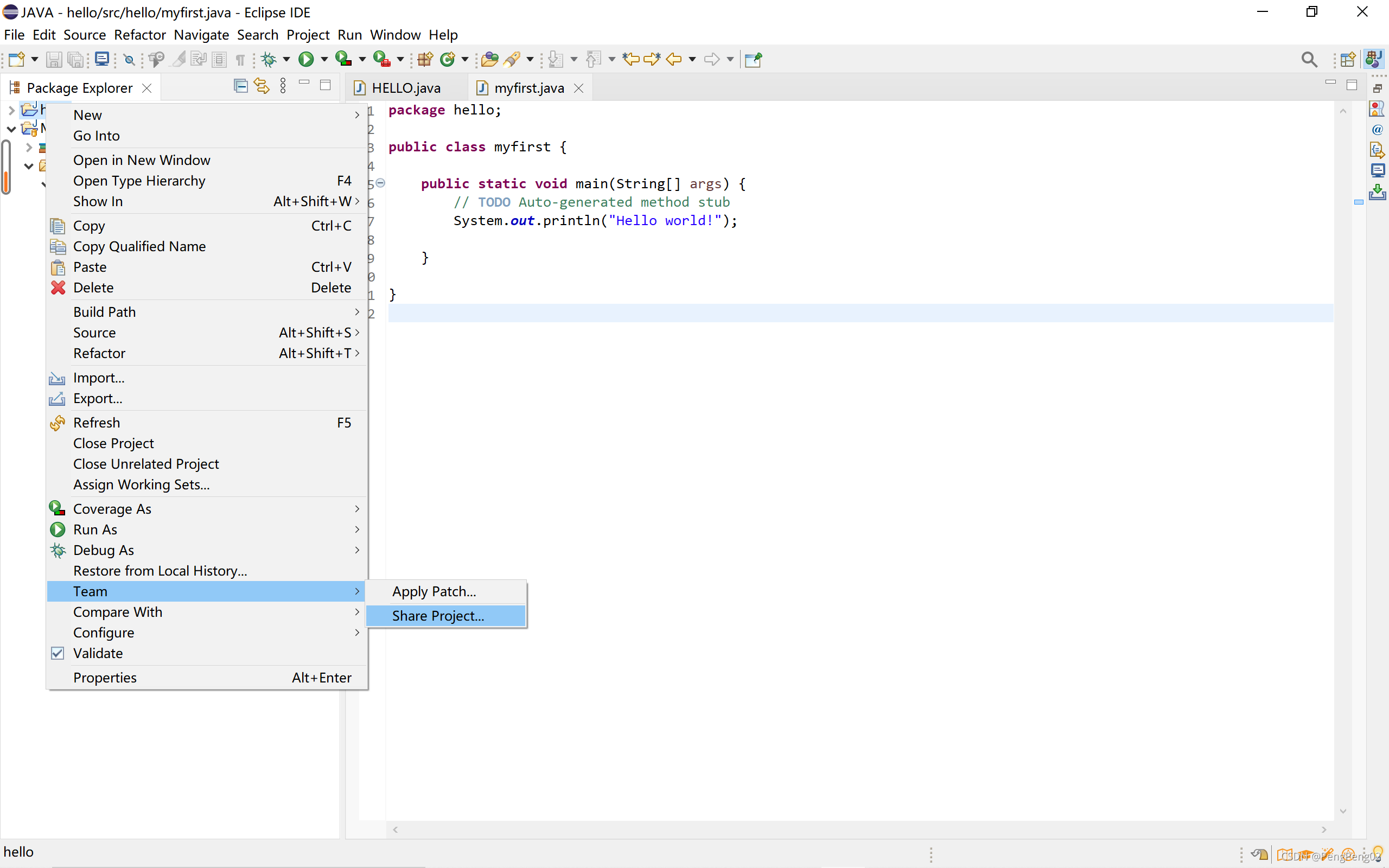
Task: Click Properties in the context menu
Action: [x=105, y=678]
